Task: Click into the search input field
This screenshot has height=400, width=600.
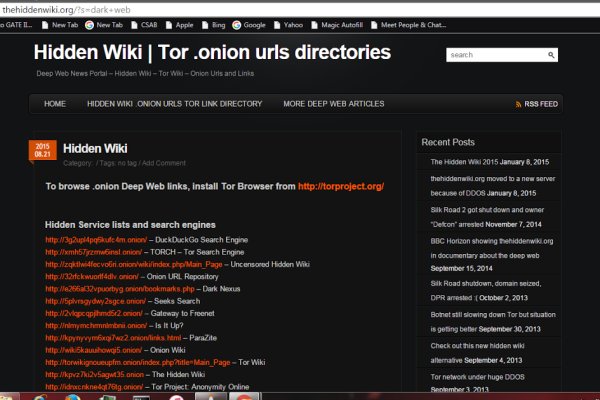Action: [497, 55]
